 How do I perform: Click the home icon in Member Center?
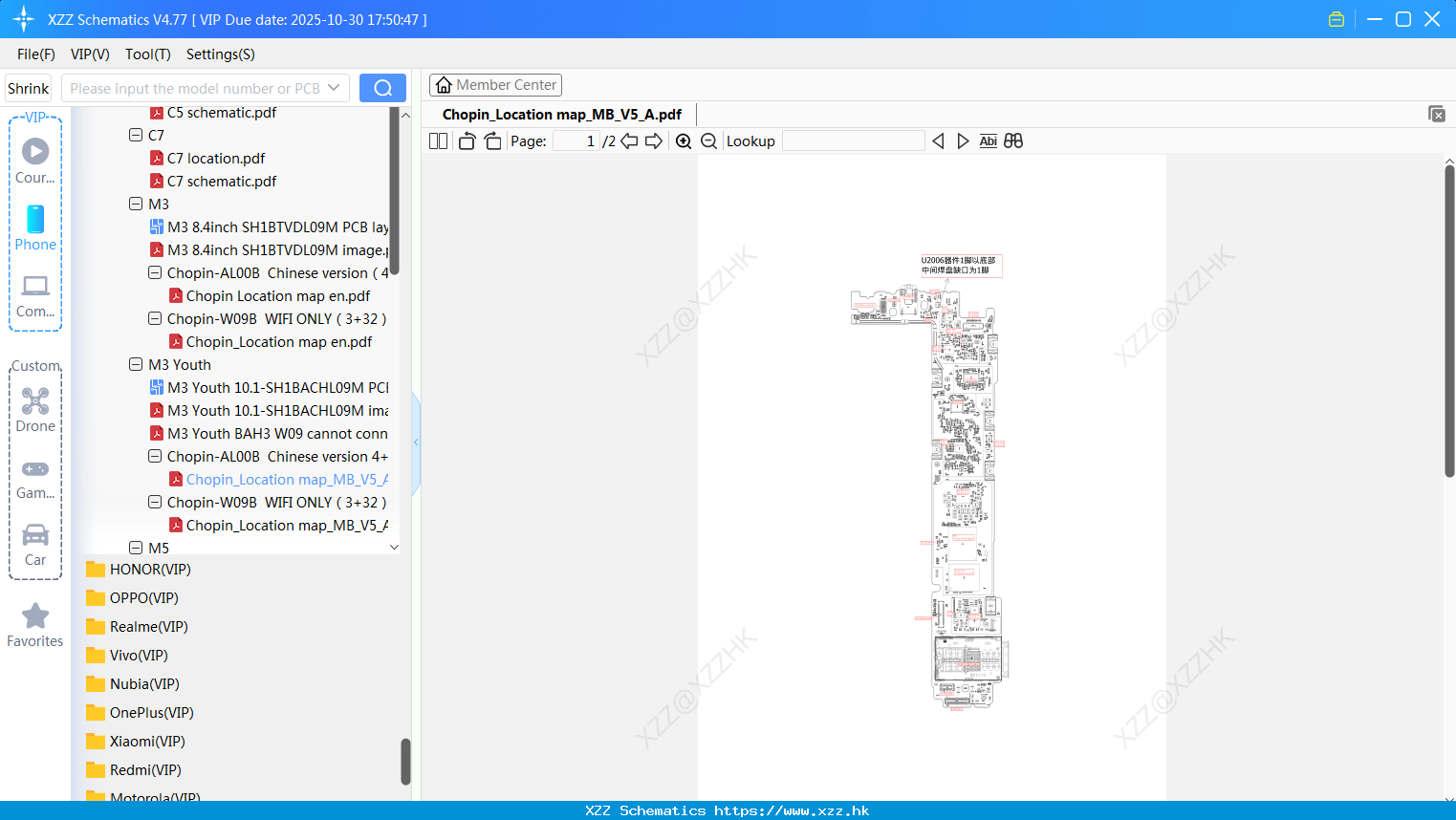click(x=444, y=85)
